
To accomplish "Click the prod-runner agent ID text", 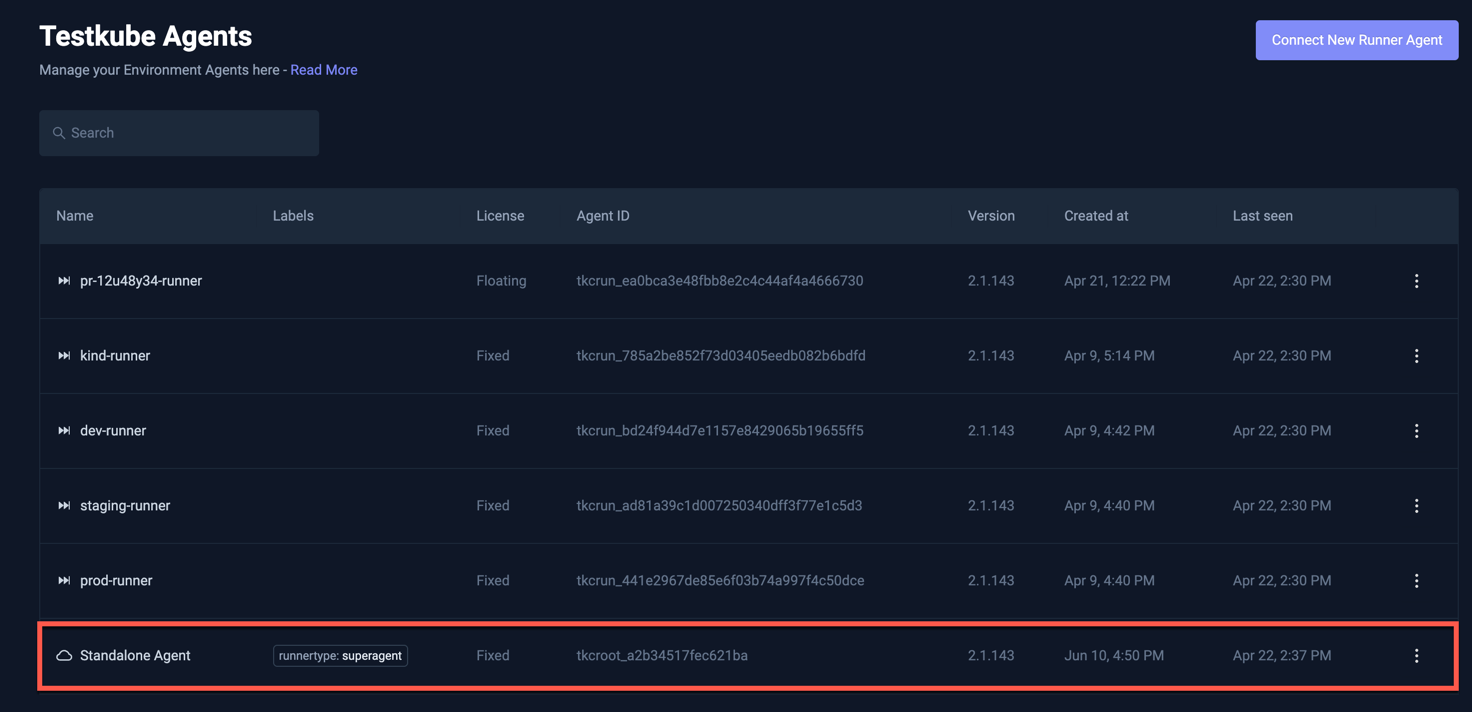I will pos(720,581).
